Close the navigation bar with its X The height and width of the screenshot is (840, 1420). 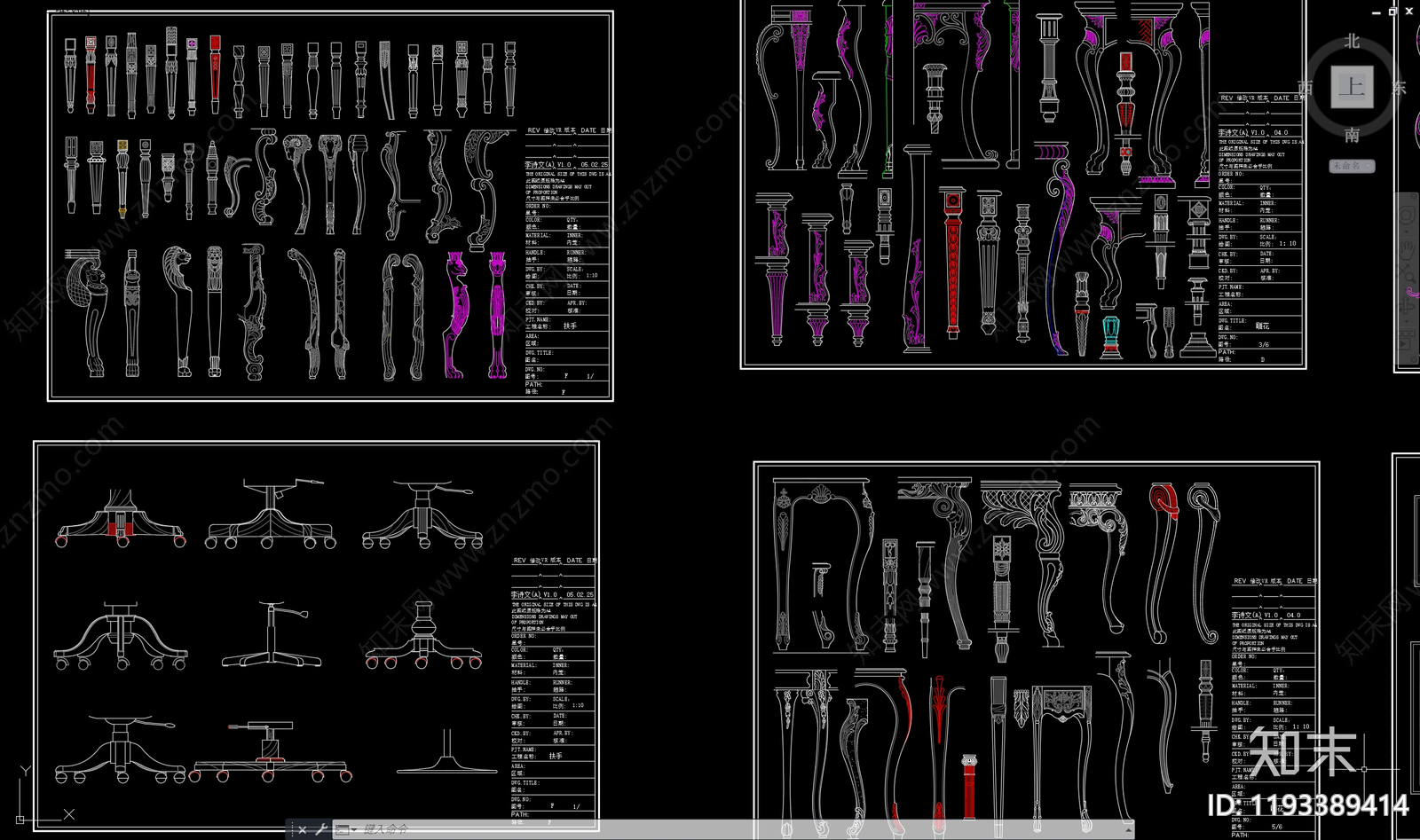click(1414, 196)
